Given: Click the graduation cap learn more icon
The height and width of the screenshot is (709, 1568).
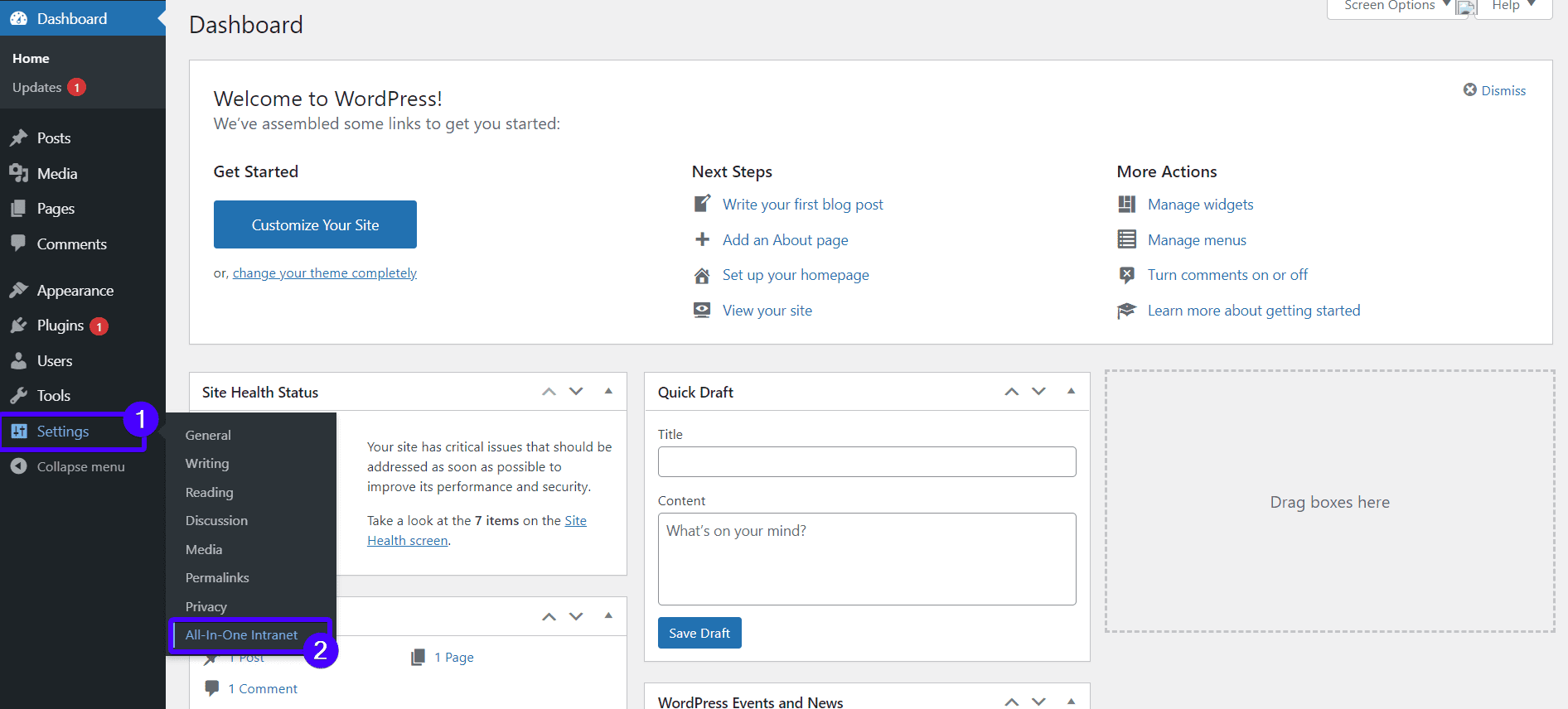Looking at the screenshot, I should 1126,310.
